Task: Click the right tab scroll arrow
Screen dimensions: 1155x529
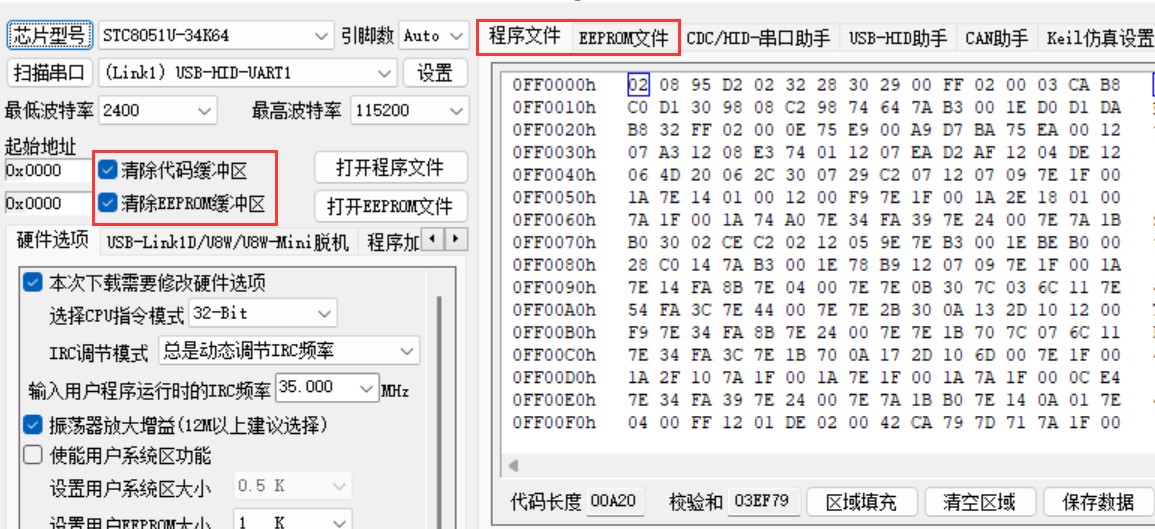Action: coord(456,240)
